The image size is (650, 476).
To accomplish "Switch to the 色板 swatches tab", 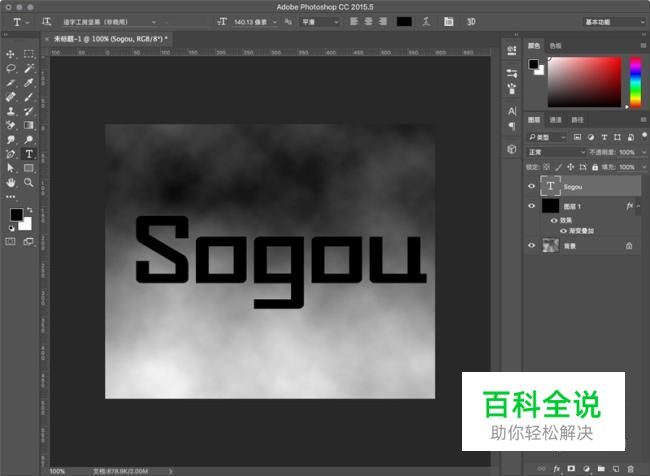I will (555, 46).
